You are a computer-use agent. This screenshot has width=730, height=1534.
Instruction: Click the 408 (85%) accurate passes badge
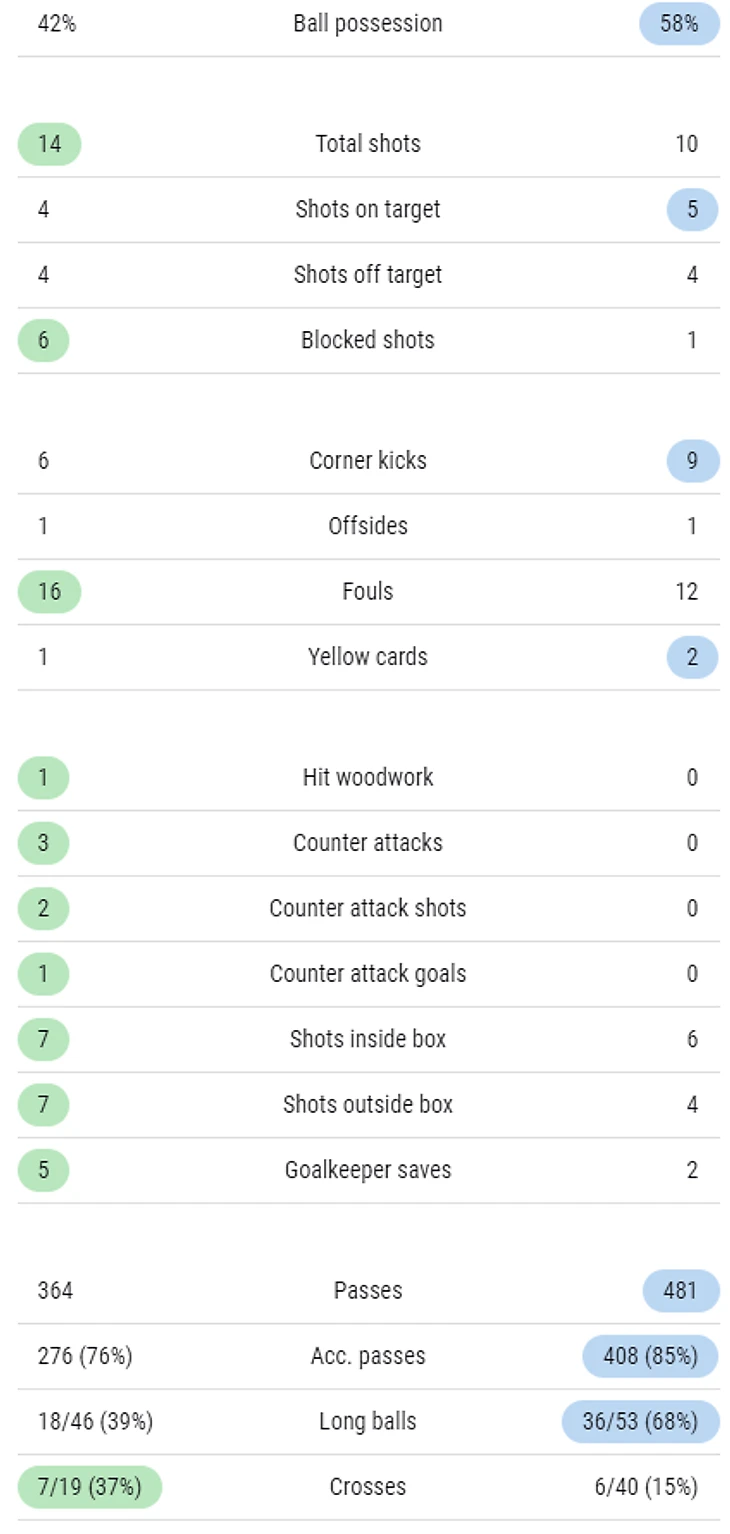tap(650, 1357)
